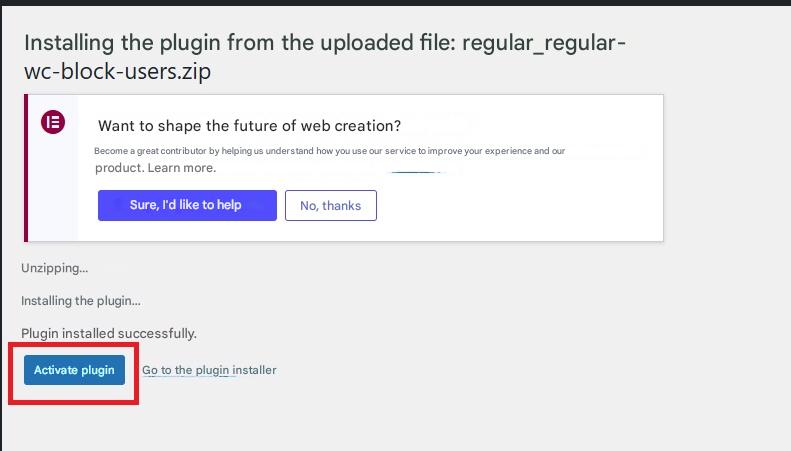Click the "Plugin installed successfully." message

[x=109, y=333]
